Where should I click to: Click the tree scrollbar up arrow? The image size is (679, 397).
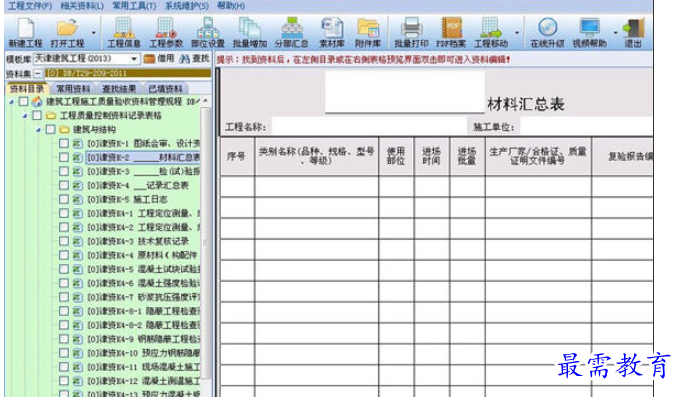pyautogui.click(x=206, y=101)
